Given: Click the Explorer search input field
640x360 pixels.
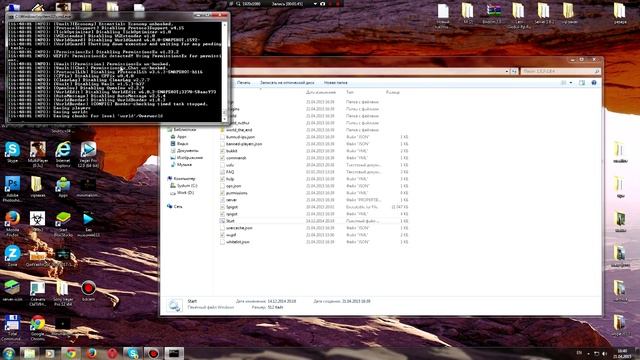Looking at the screenshot, I should [561, 71].
